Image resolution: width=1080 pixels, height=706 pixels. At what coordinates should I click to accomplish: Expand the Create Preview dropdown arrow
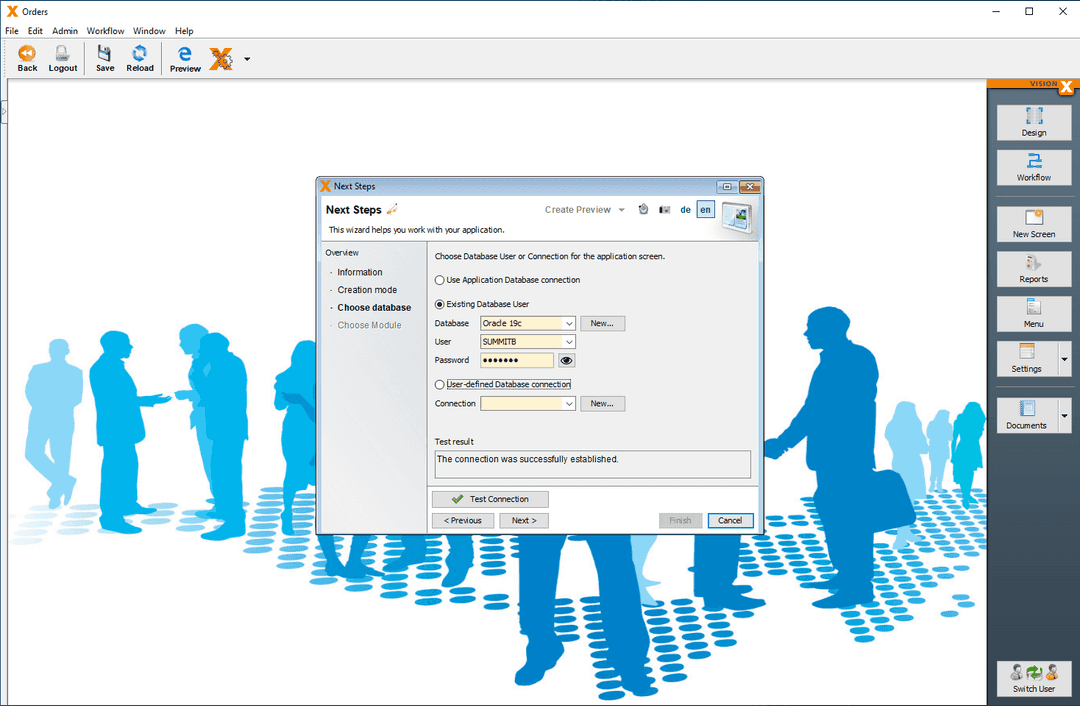621,210
